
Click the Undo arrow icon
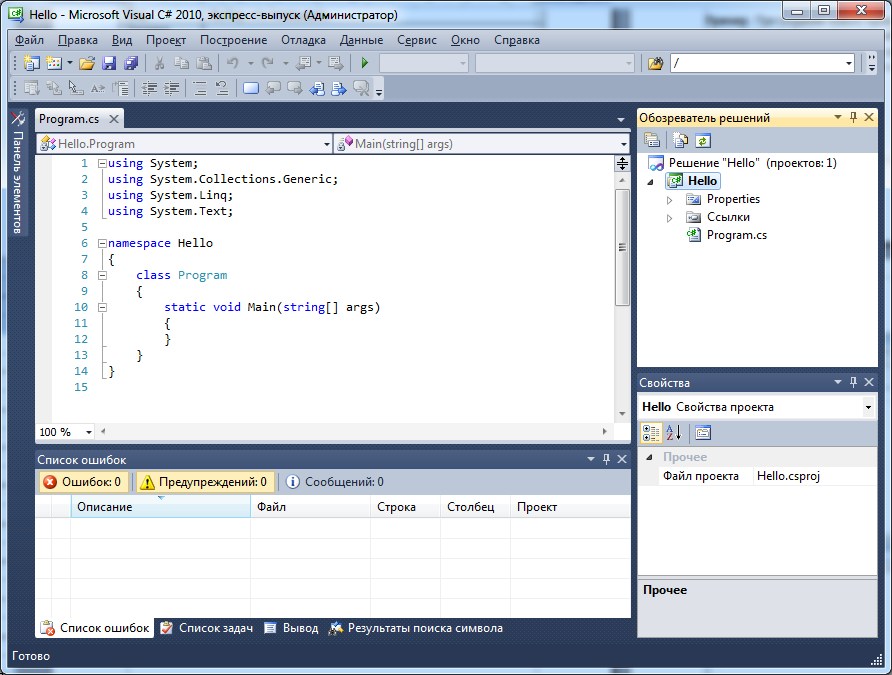tap(232, 63)
